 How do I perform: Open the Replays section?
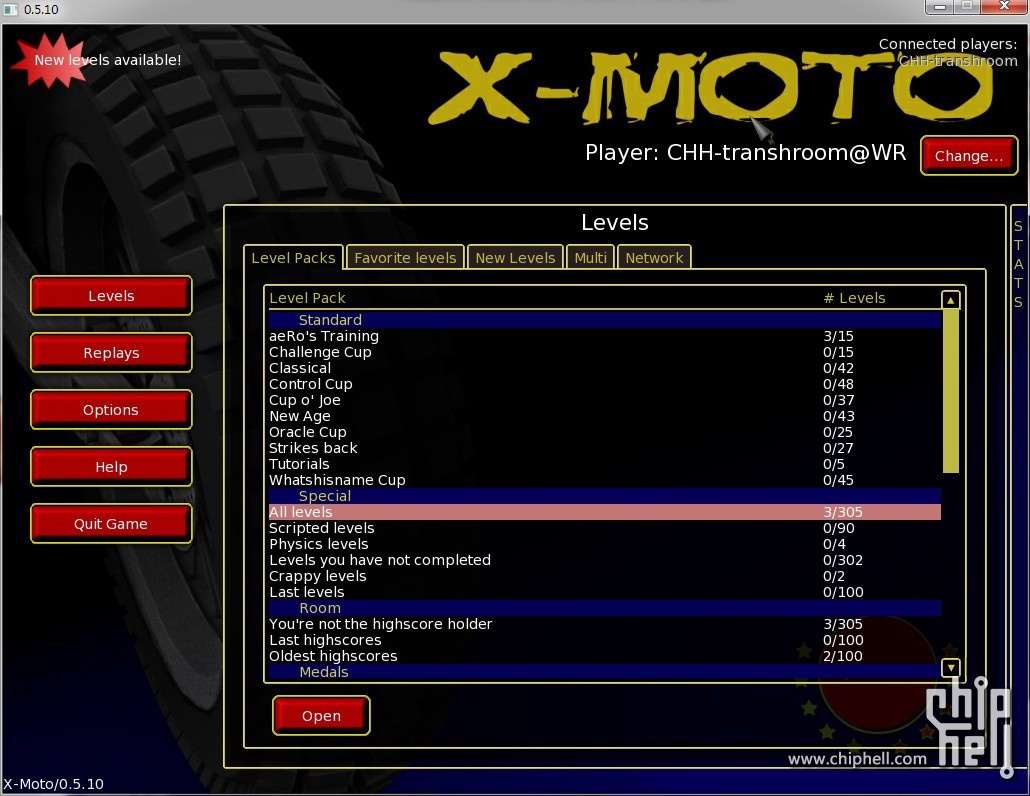click(x=111, y=353)
